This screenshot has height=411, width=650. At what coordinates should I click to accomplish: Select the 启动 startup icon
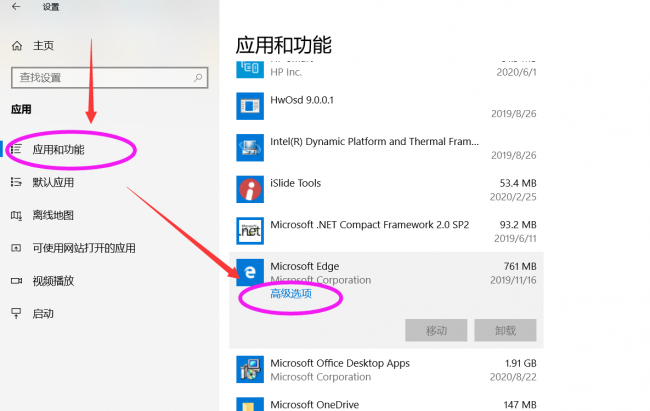coord(16,314)
